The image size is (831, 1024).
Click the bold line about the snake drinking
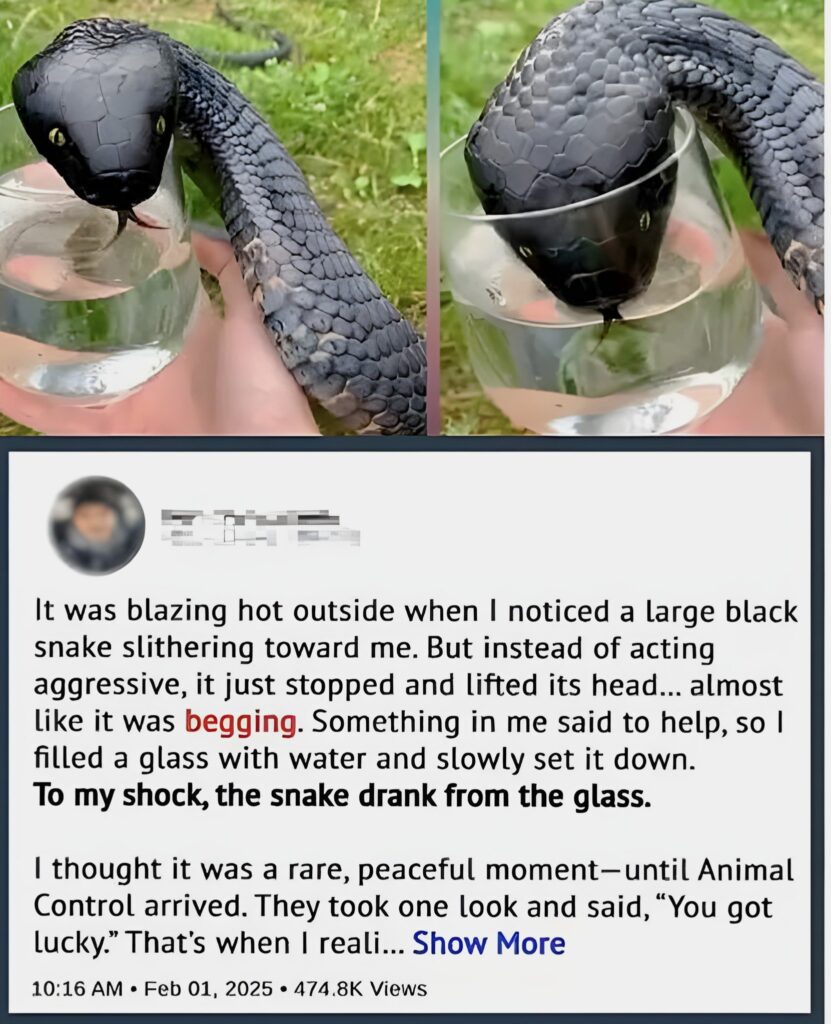(x=342, y=795)
